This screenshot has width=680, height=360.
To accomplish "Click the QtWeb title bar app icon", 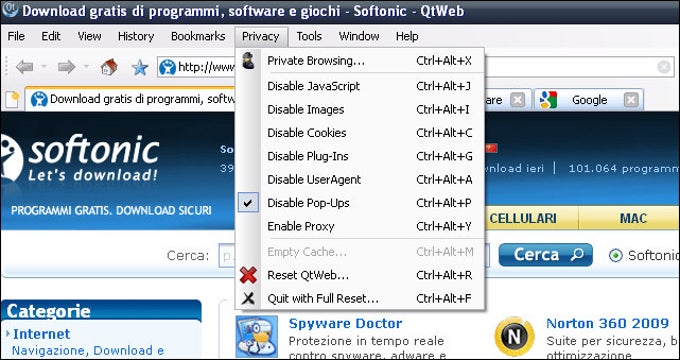I will (x=10, y=10).
